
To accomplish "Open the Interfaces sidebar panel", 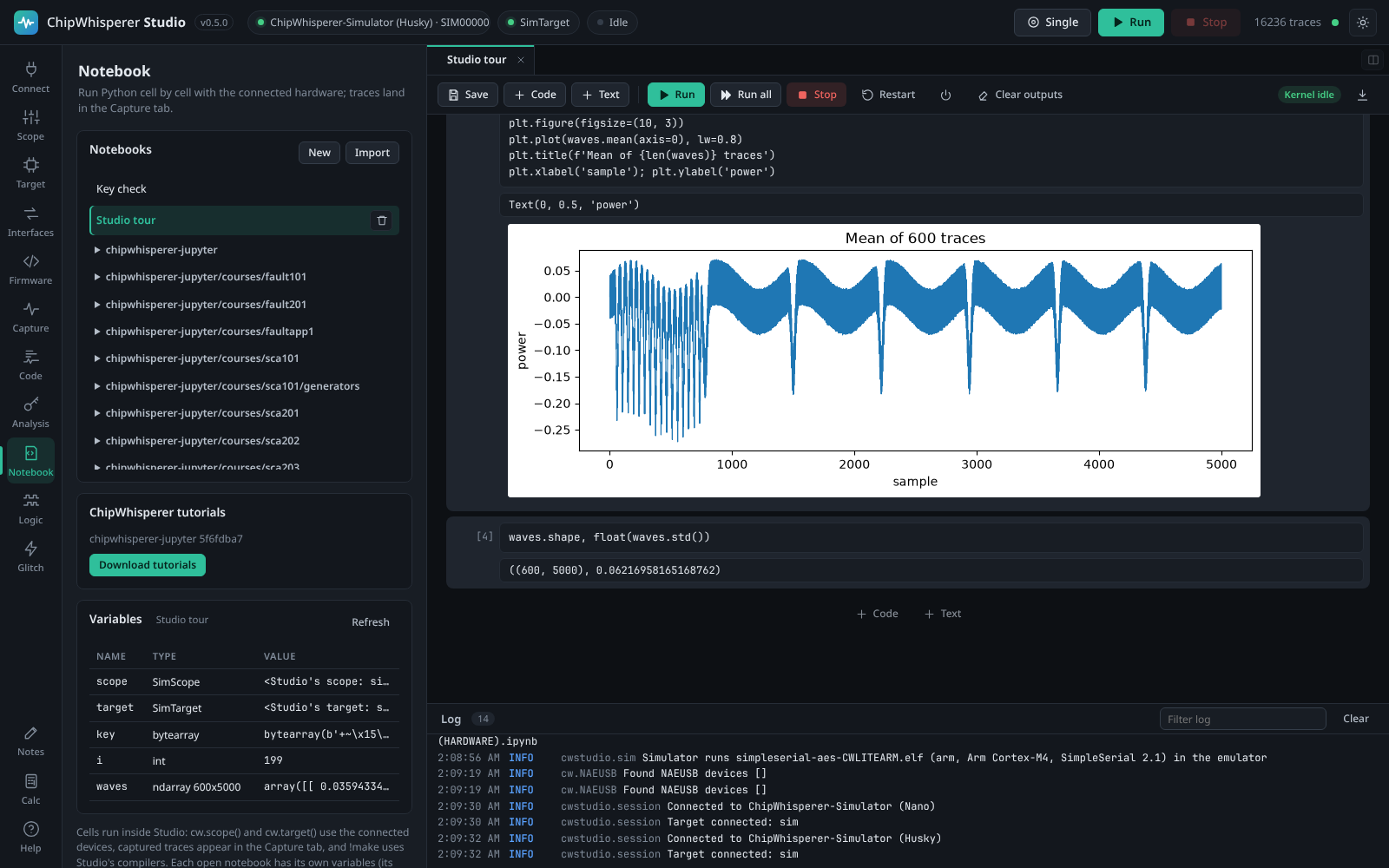I will pyautogui.click(x=30, y=221).
